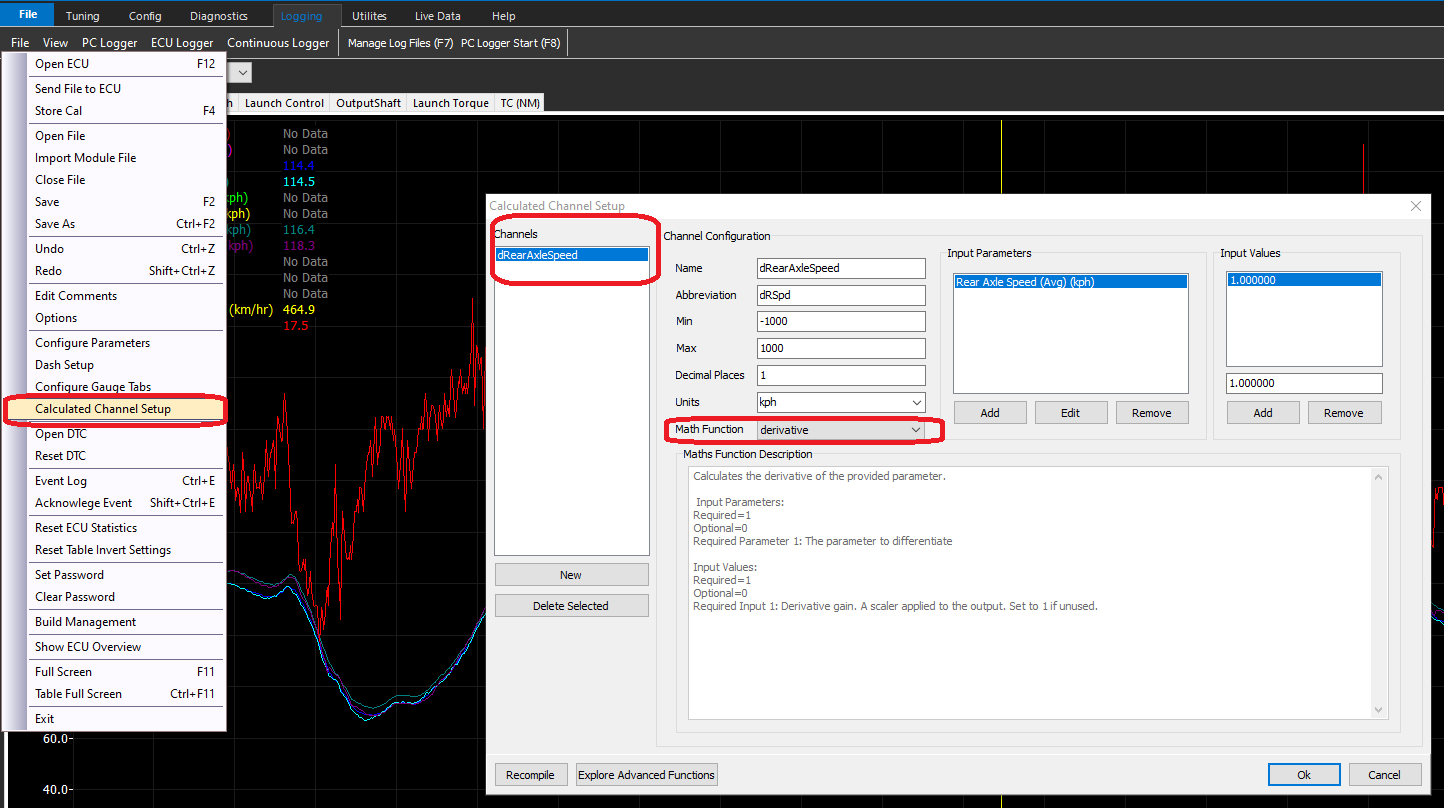The height and width of the screenshot is (808, 1444).
Task: Remove the selected Input Value
Action: point(1343,413)
